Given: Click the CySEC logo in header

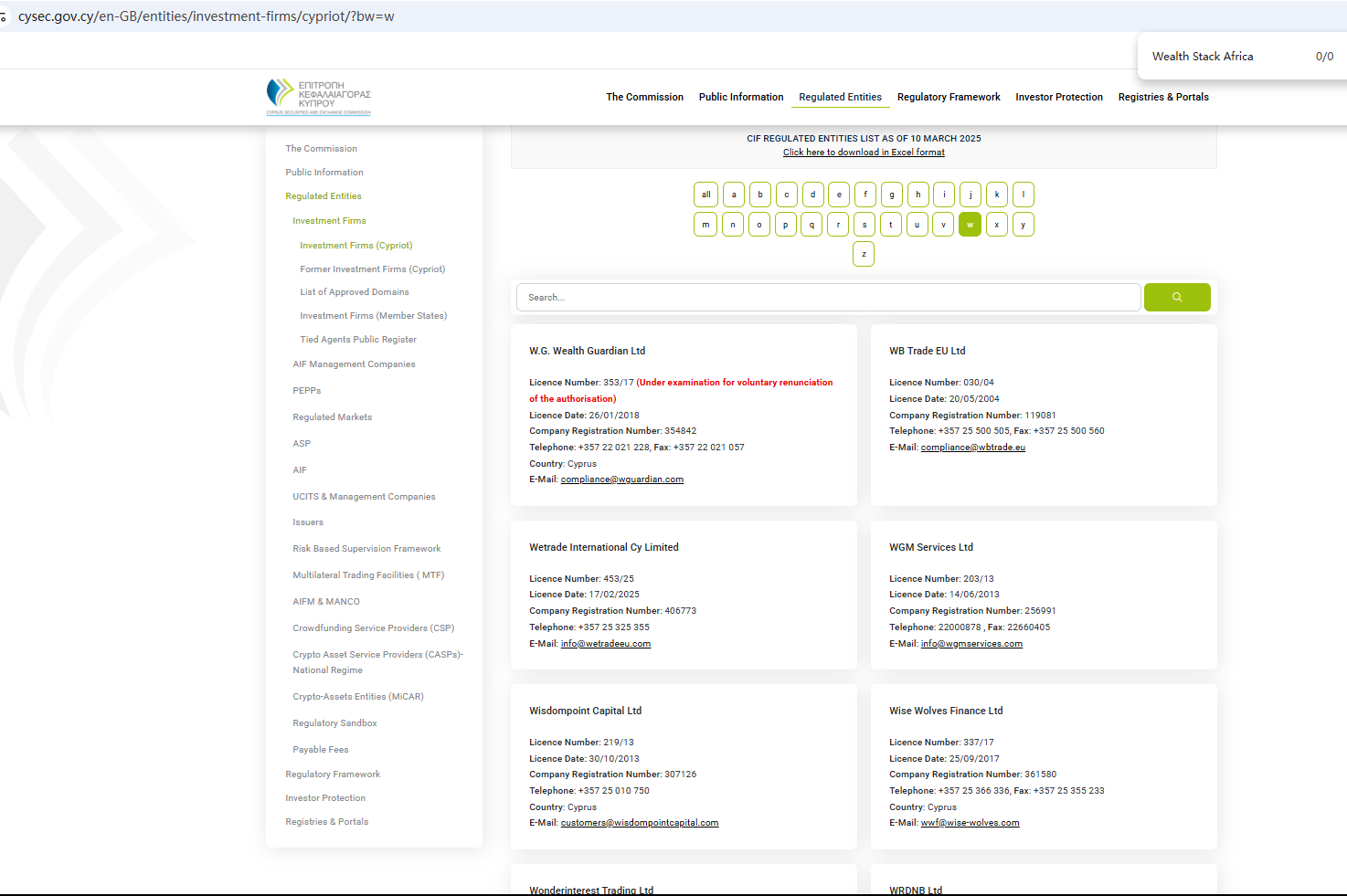Looking at the screenshot, I should click(x=318, y=97).
